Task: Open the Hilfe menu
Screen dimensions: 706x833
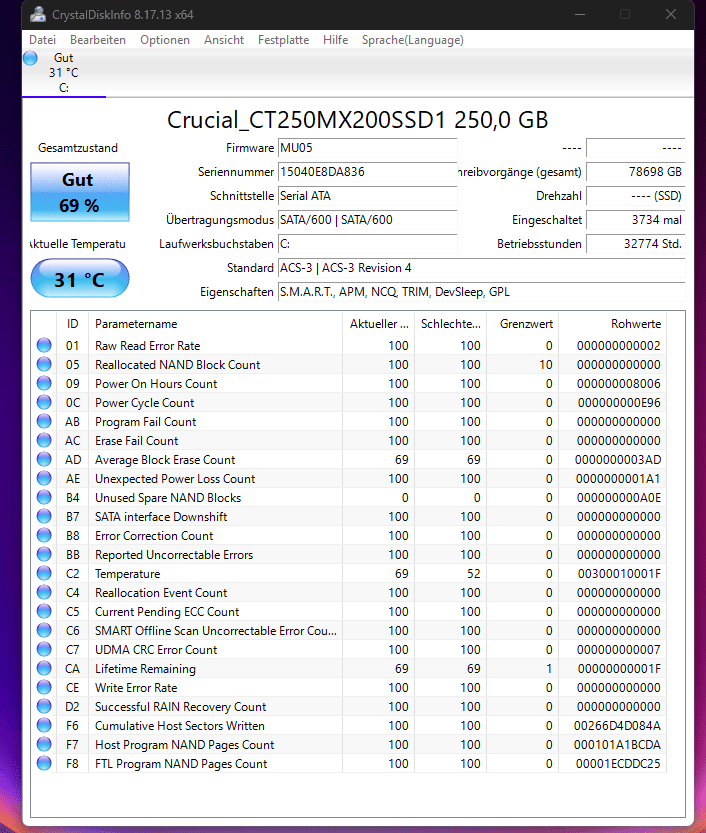Action: coord(335,40)
